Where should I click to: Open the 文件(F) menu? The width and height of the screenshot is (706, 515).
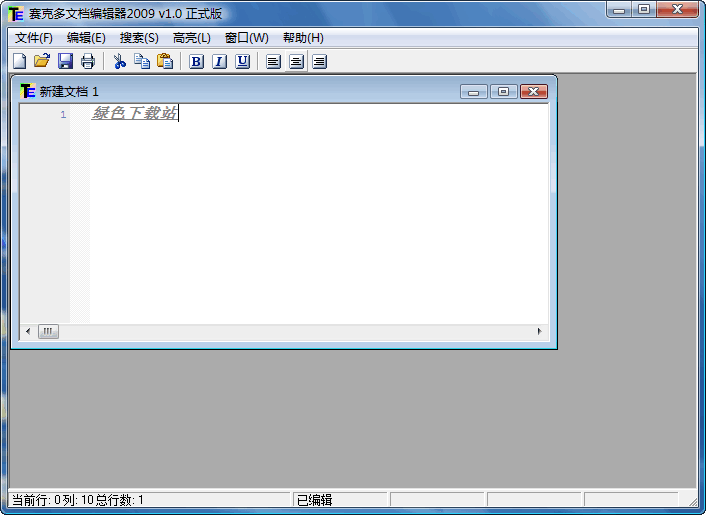[34, 38]
